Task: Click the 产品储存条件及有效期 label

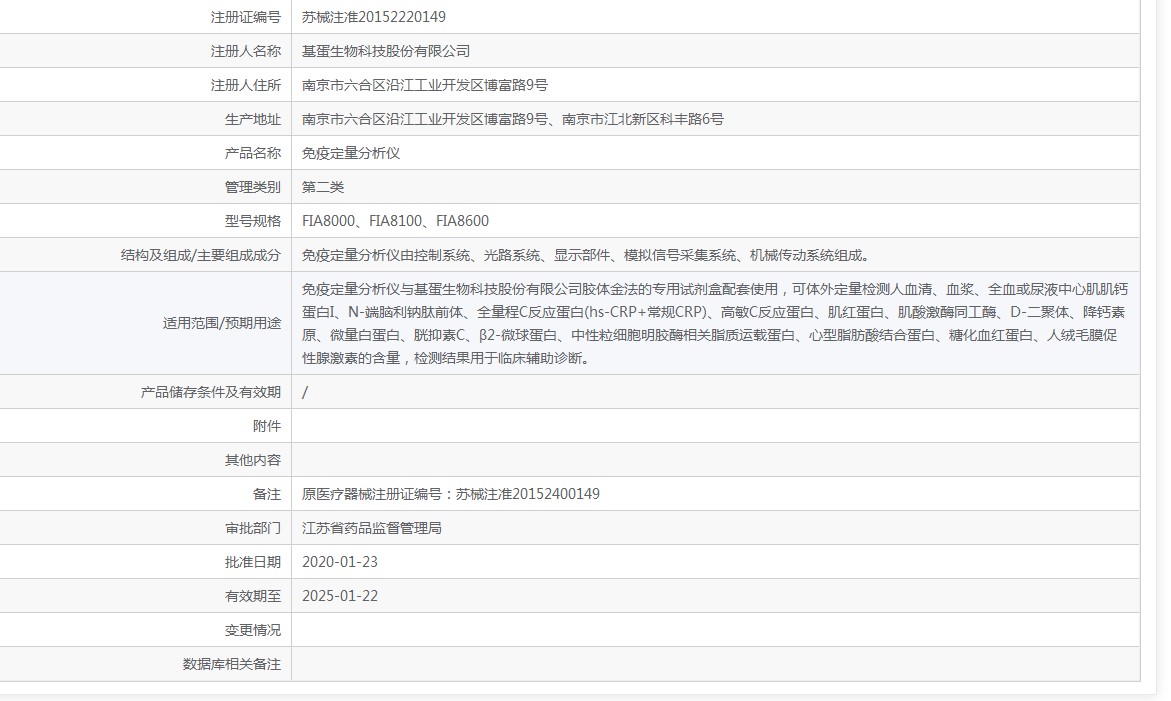Action: 211,392
